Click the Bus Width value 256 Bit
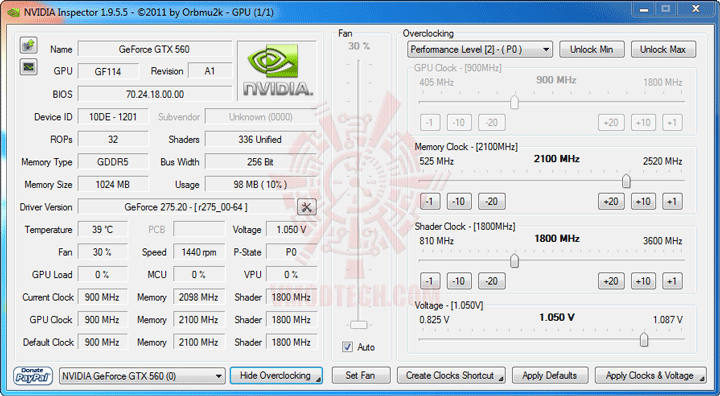This screenshot has width=720, height=396. pyautogui.click(x=260, y=162)
